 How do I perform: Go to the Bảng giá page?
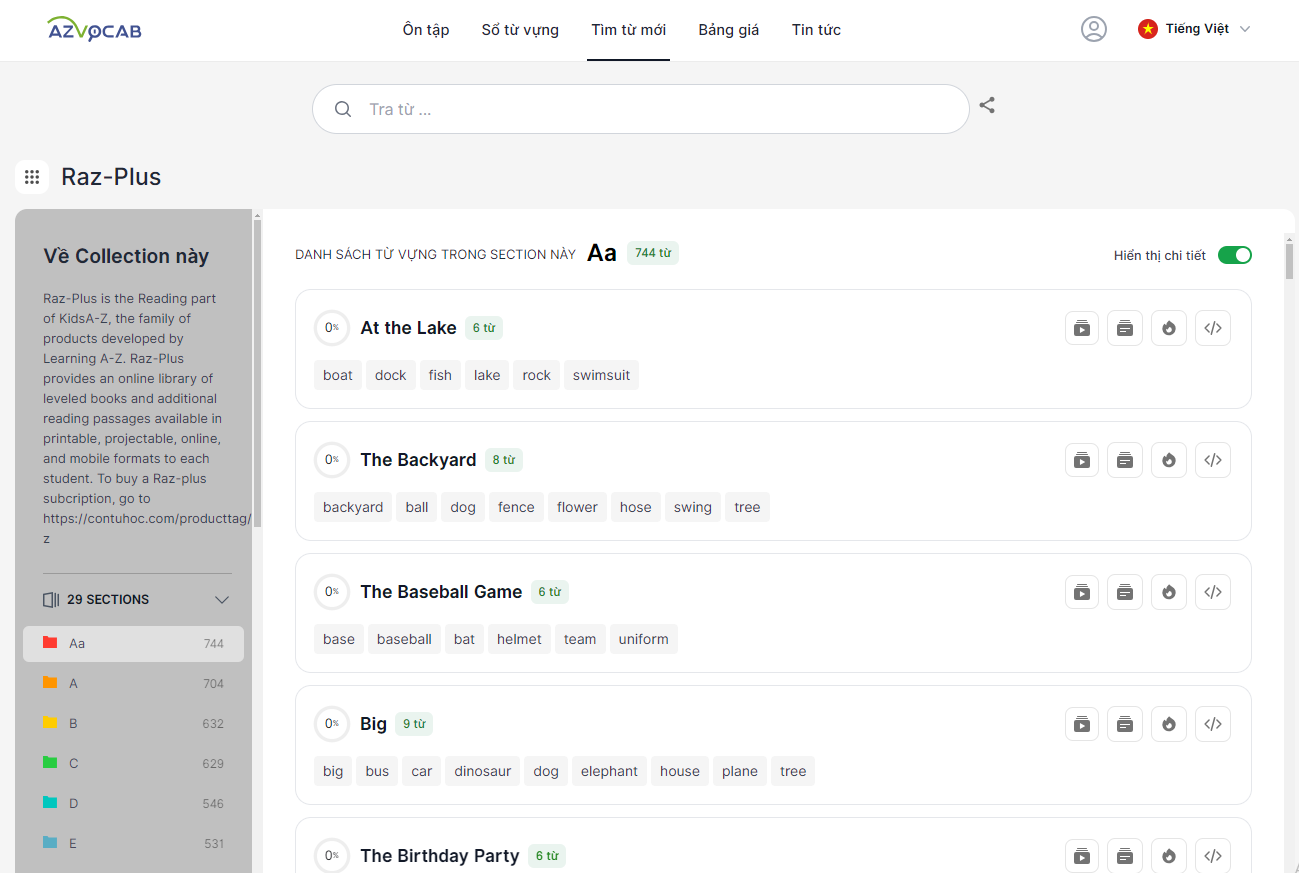click(x=729, y=30)
